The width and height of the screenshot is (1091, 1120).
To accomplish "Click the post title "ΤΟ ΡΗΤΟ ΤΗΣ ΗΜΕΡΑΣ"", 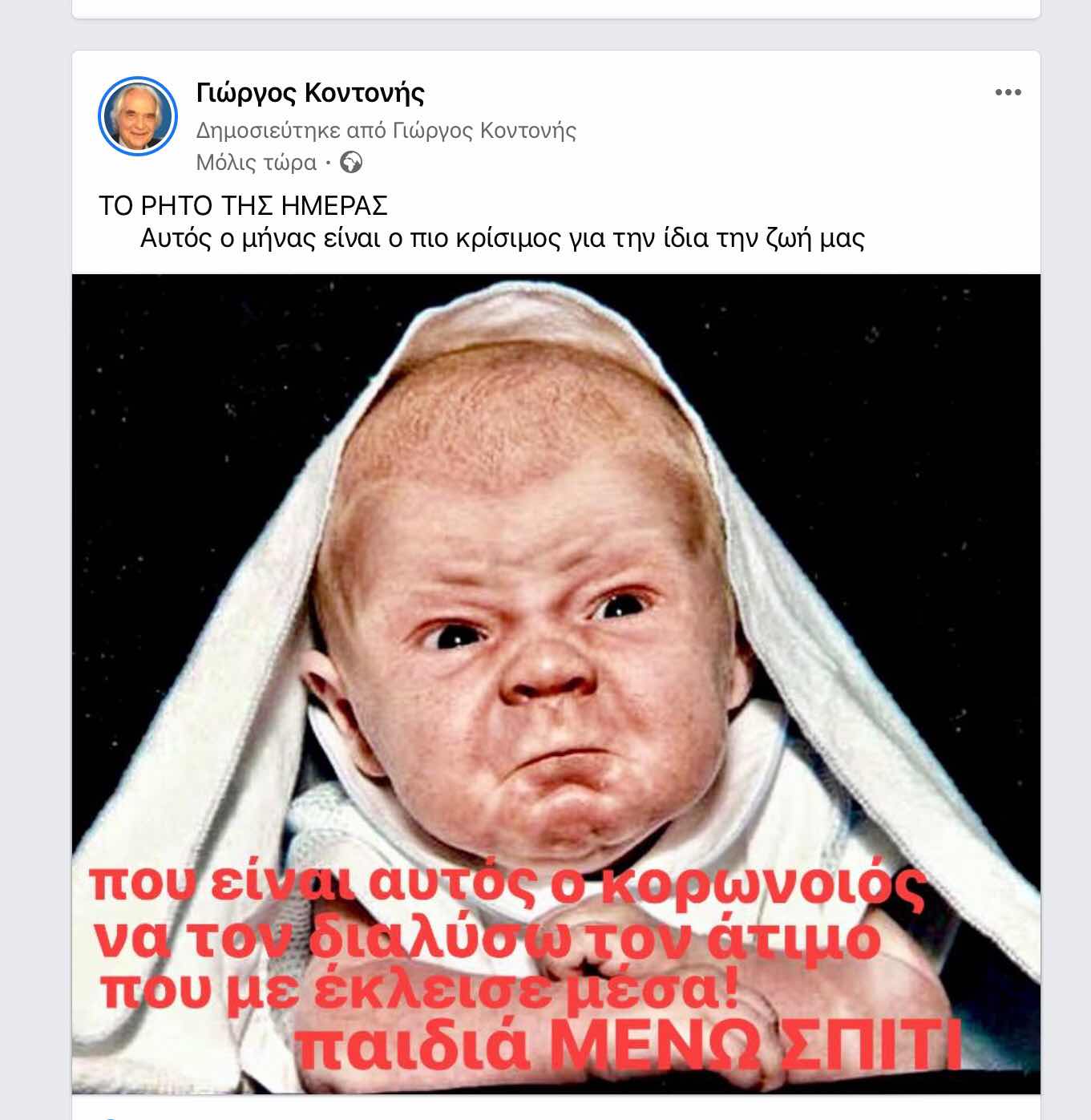I will (x=243, y=206).
